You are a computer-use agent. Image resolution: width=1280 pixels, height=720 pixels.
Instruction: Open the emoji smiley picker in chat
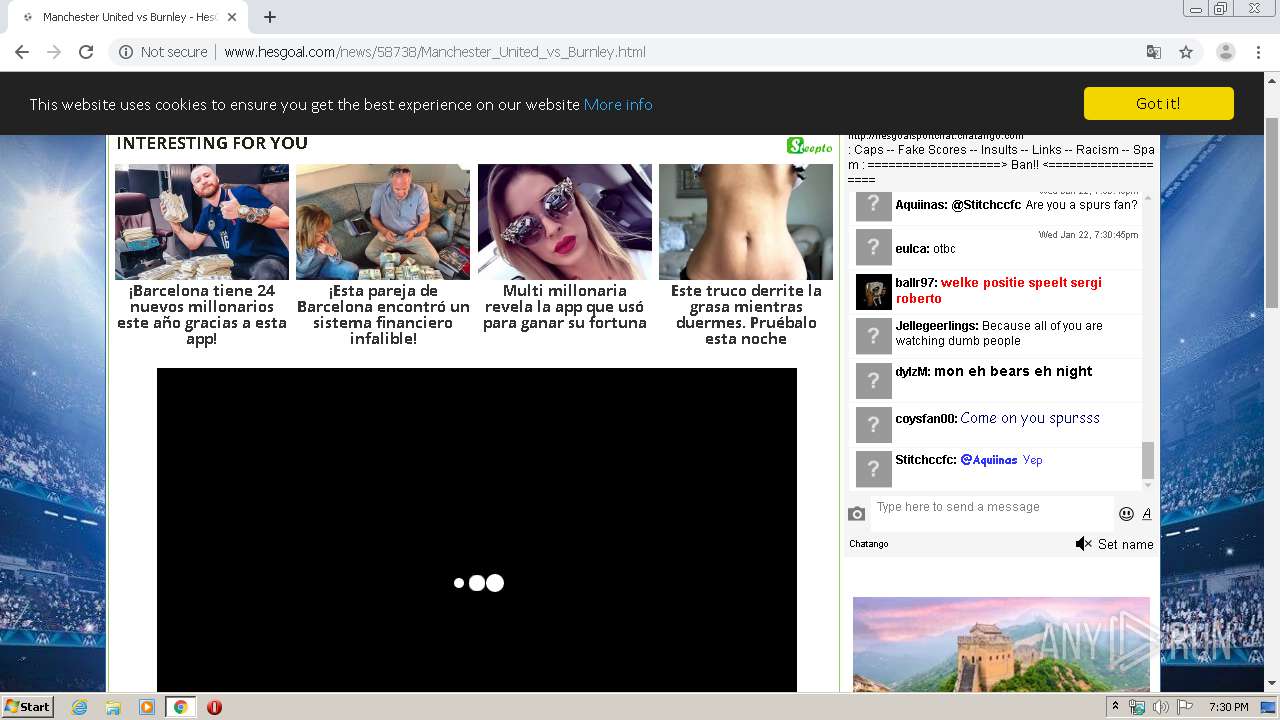[x=1126, y=514]
